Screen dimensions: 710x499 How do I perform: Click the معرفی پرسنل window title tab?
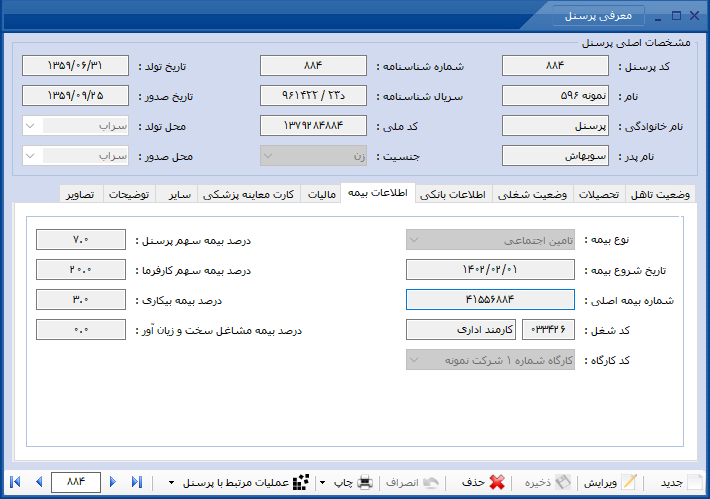598,16
